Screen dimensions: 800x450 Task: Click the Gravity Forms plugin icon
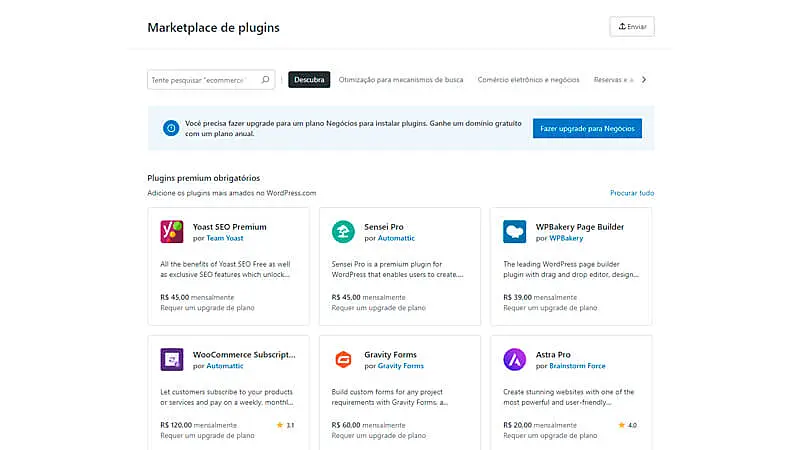[343, 359]
